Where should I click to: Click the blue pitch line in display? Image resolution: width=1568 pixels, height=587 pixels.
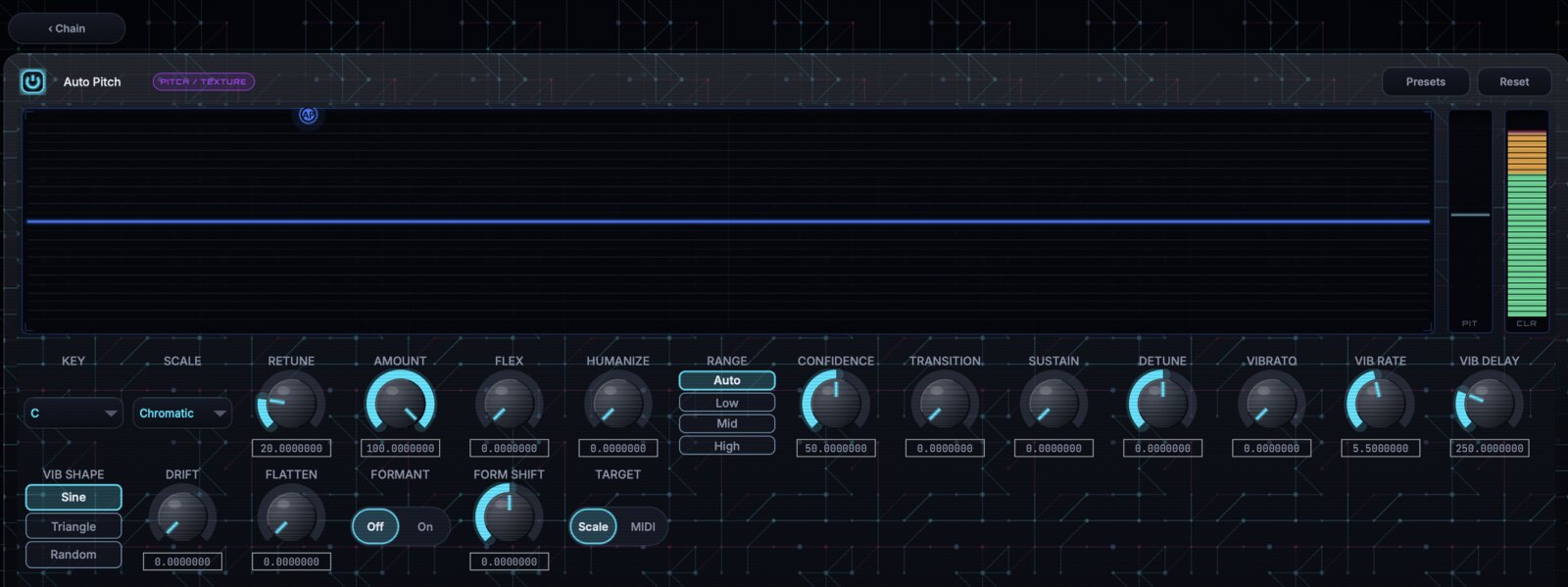coord(728,221)
